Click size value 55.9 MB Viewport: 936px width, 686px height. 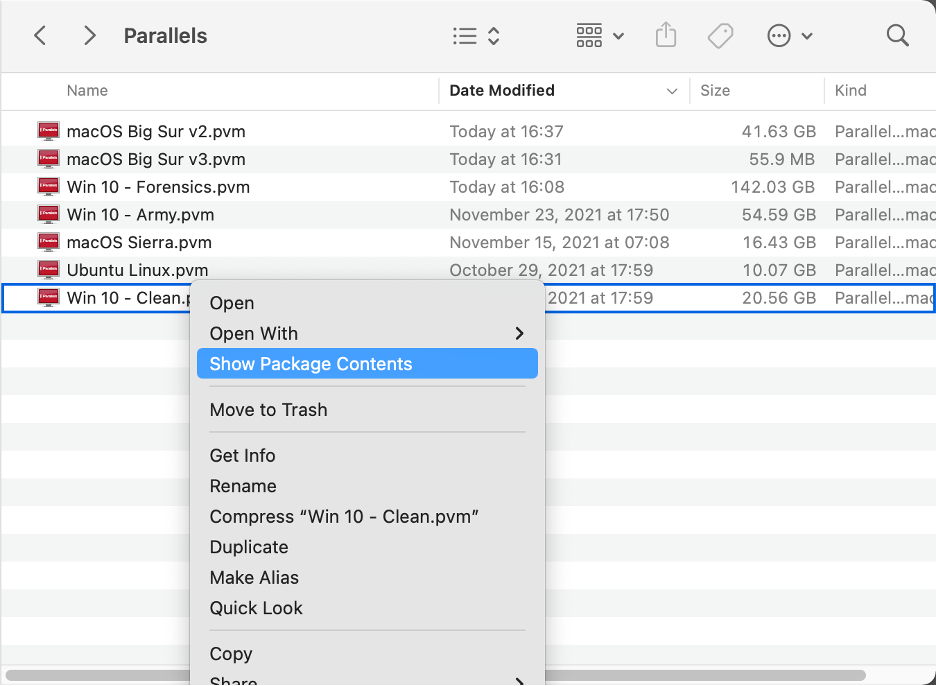pos(782,159)
